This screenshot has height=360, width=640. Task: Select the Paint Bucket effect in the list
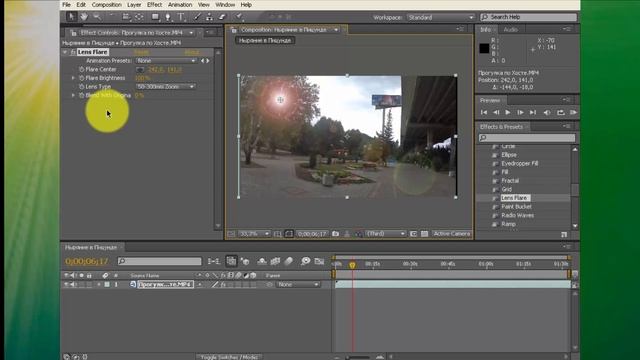point(516,207)
